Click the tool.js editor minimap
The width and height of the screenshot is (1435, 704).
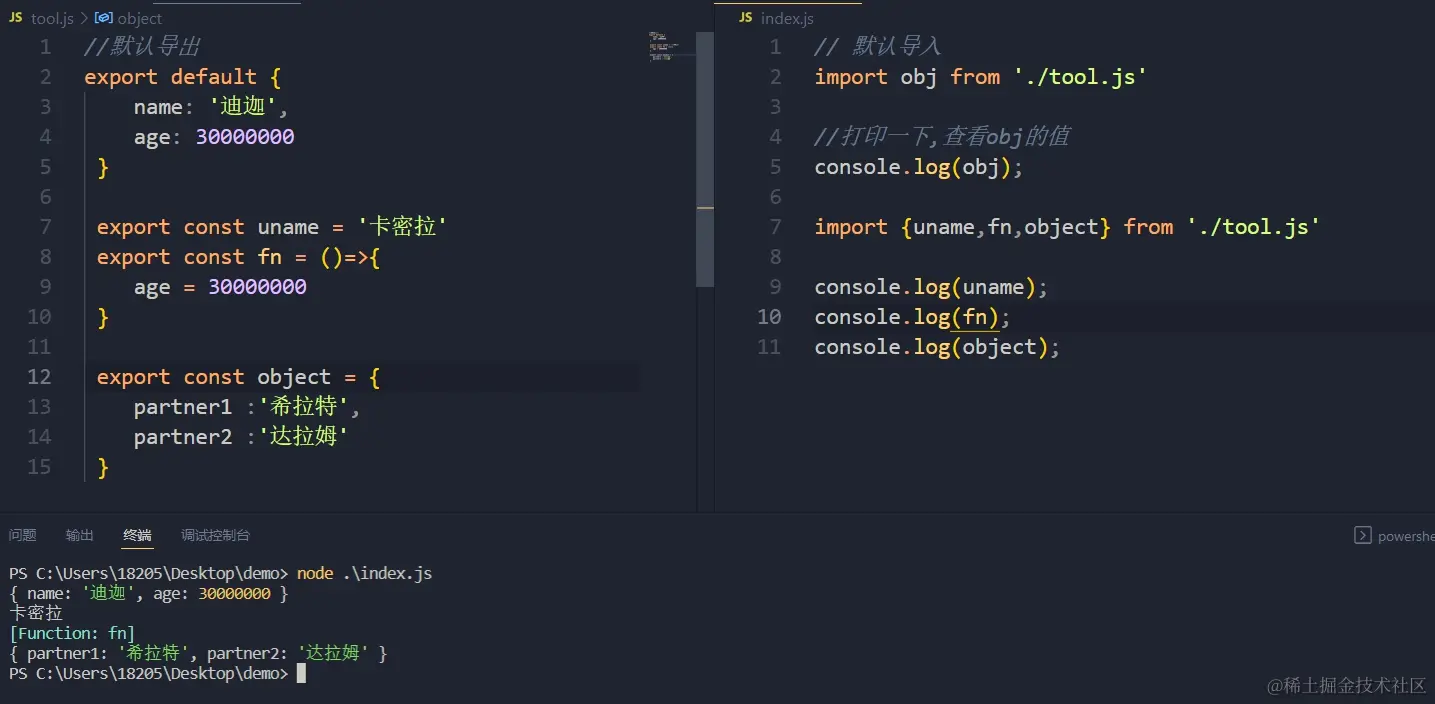pos(664,46)
